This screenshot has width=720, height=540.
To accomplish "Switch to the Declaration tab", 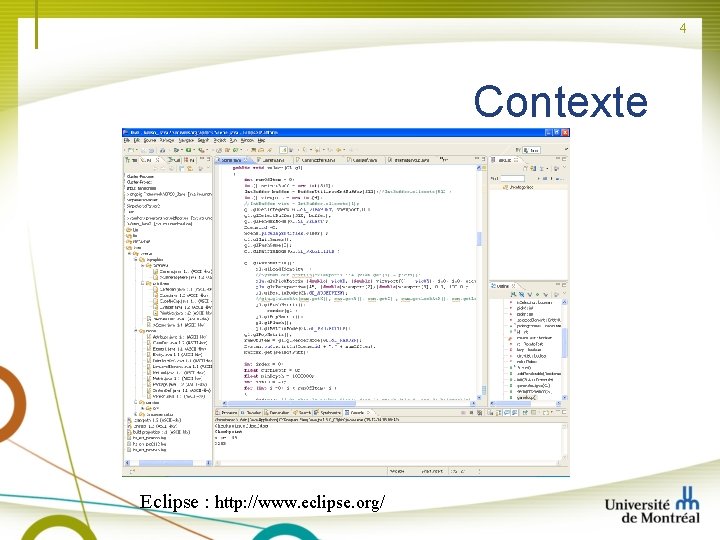I will (279, 413).
